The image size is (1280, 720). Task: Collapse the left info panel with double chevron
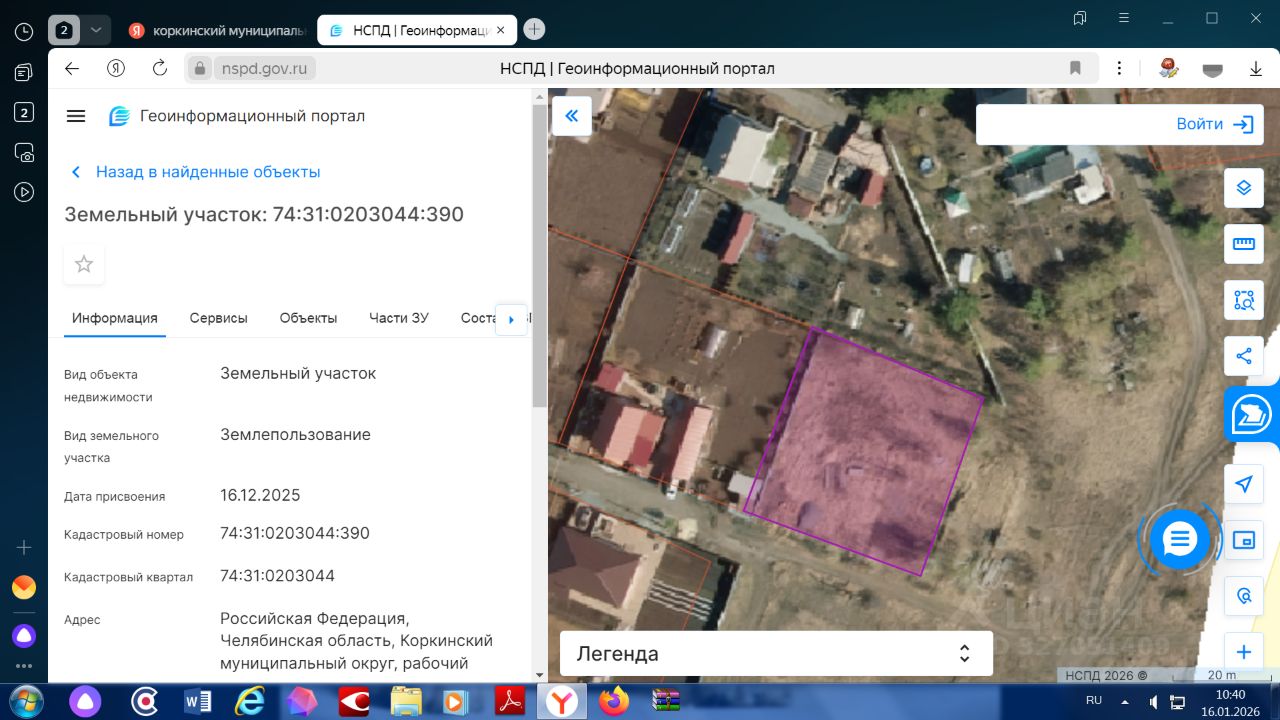572,116
